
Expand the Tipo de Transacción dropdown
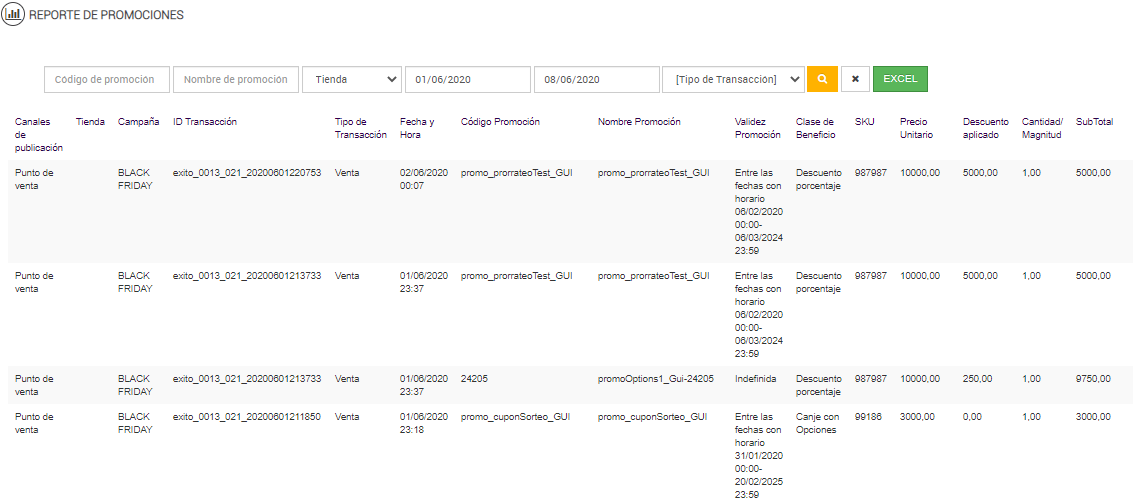click(x=733, y=79)
